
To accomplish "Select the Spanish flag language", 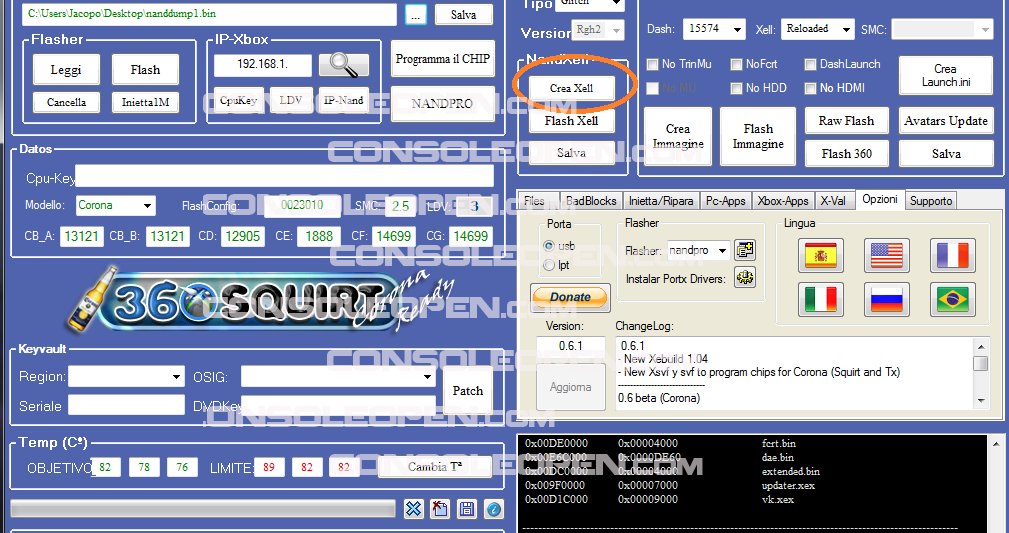I will click(820, 256).
